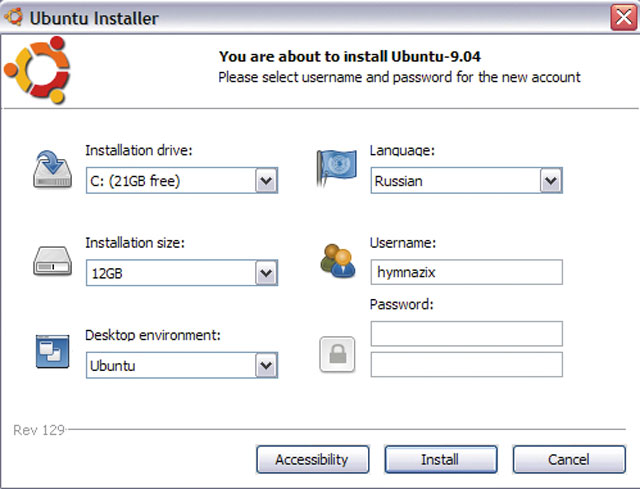Click the first Password input field
Viewport: 640px width, 489px height.
pyautogui.click(x=466, y=333)
